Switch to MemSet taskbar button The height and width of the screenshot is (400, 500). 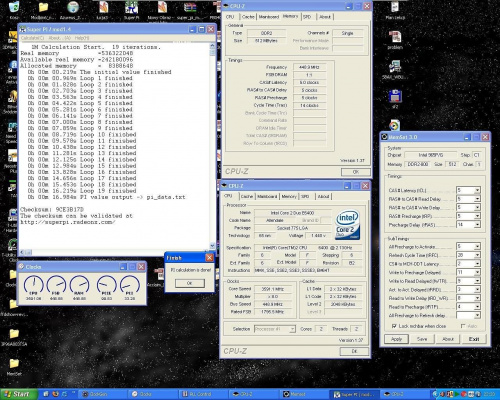pyautogui.click(x=303, y=394)
